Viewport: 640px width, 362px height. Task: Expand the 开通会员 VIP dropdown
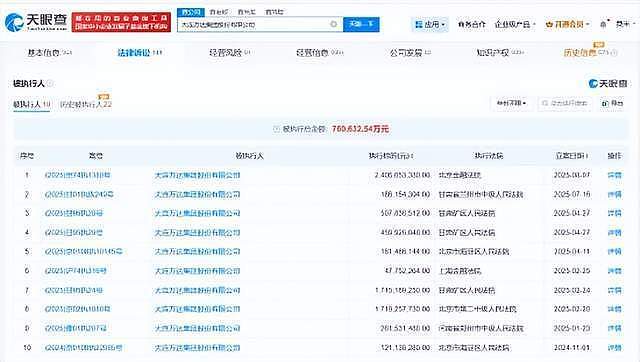tap(568, 24)
